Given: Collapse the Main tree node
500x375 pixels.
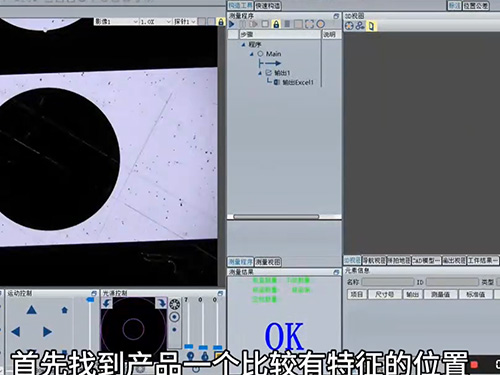Looking at the screenshot, I should (x=252, y=54).
